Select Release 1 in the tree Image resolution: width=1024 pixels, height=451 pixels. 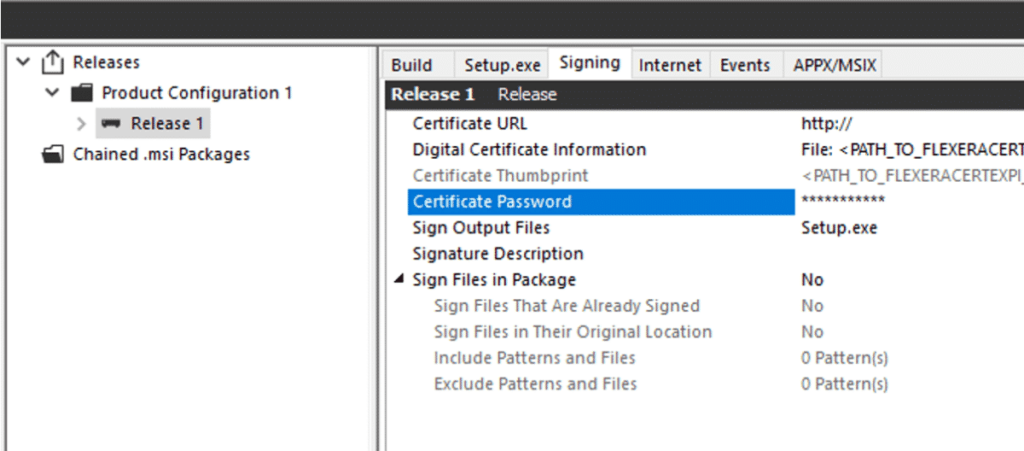[x=167, y=123]
